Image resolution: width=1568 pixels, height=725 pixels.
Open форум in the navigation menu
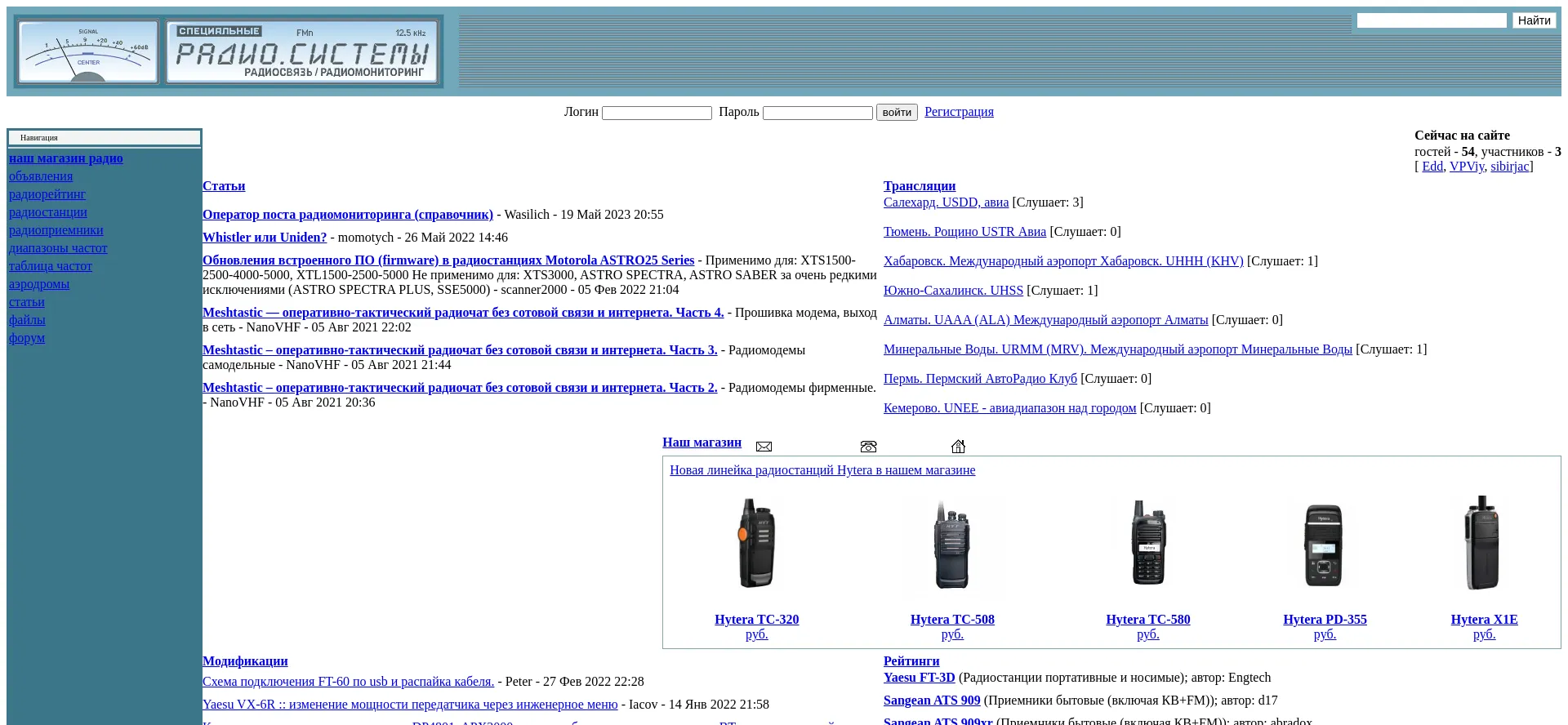click(x=27, y=338)
